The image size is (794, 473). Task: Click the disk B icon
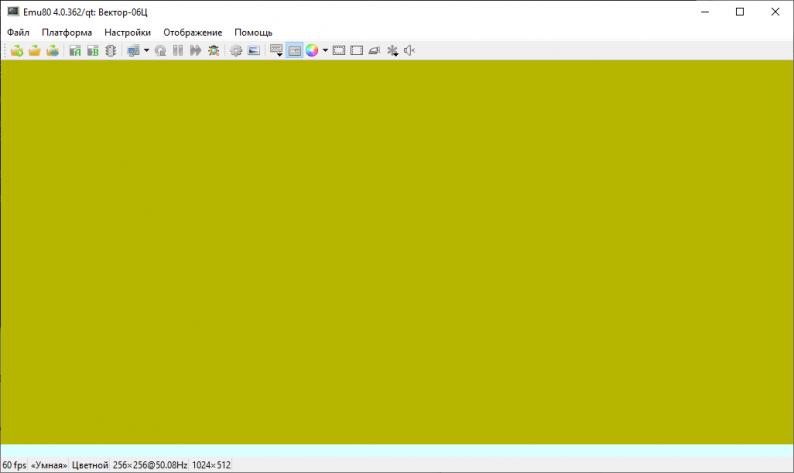click(x=92, y=50)
